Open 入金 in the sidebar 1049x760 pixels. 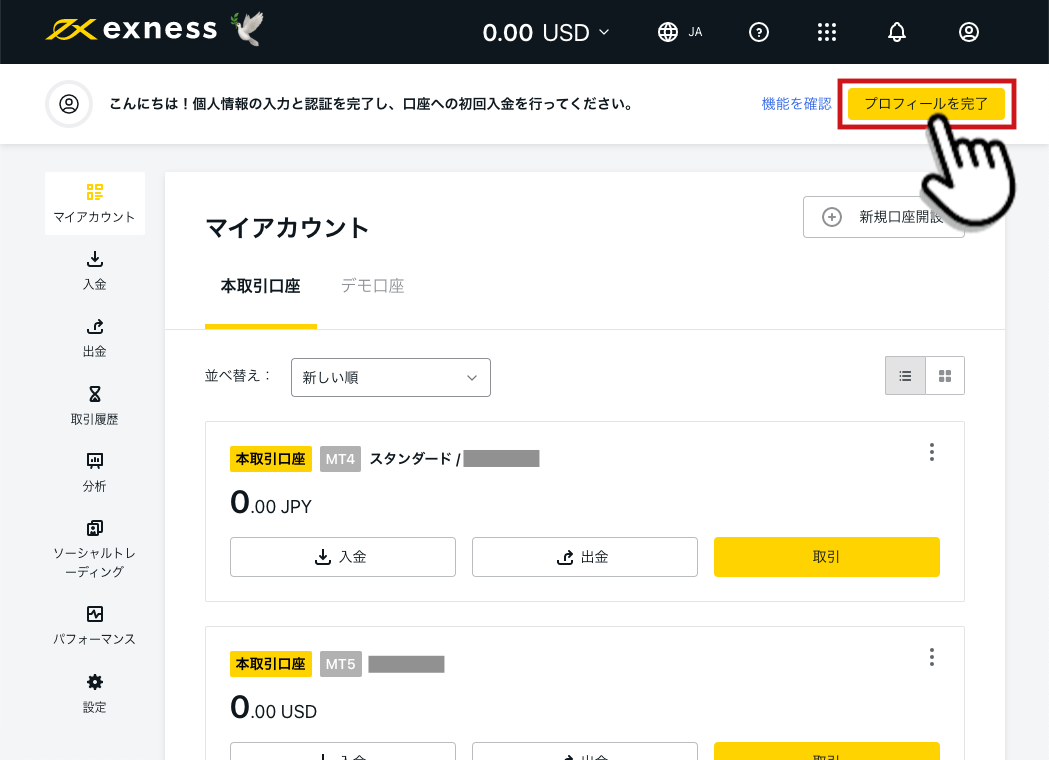[95, 271]
